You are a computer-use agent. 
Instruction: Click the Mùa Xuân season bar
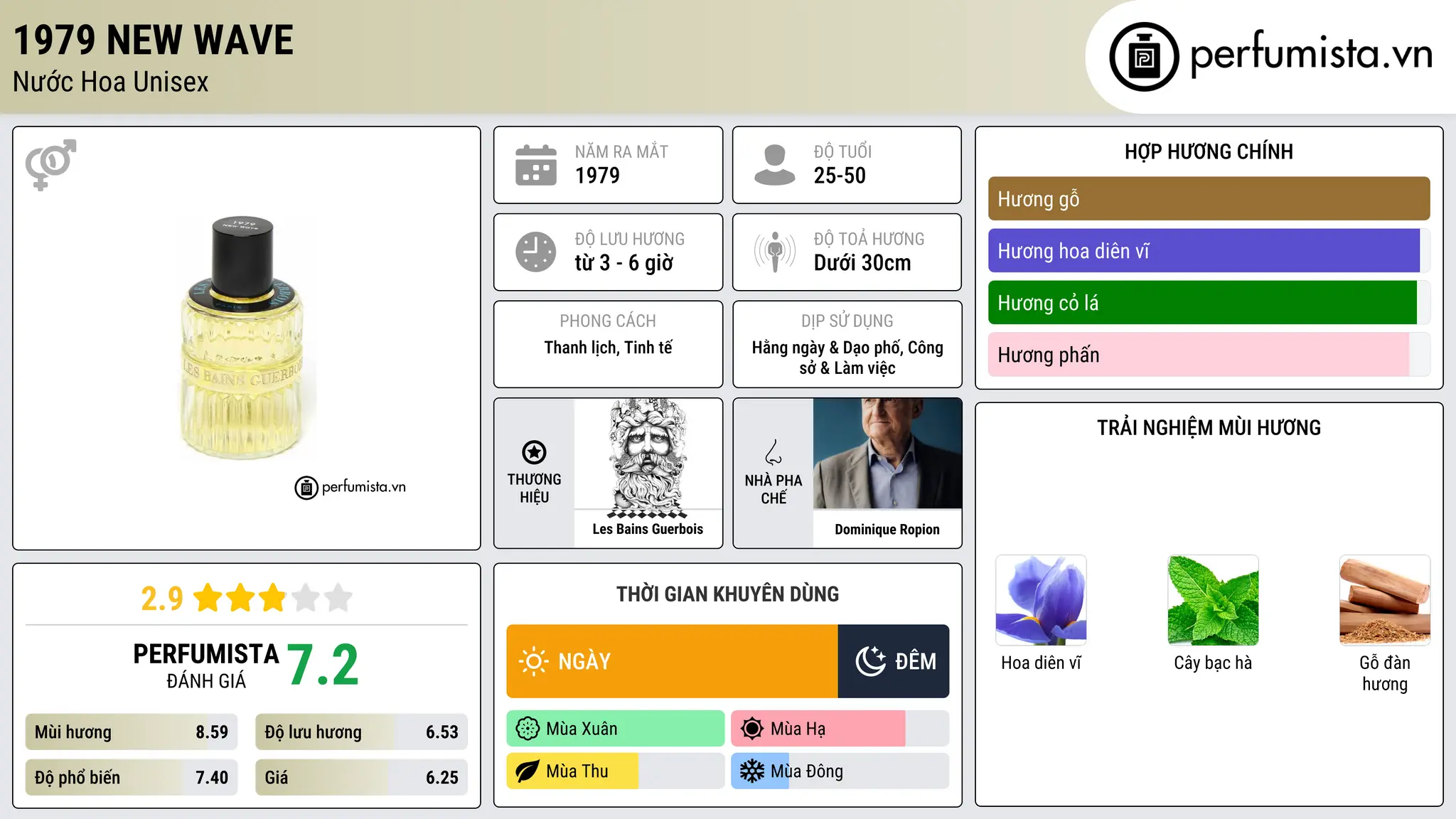(616, 729)
